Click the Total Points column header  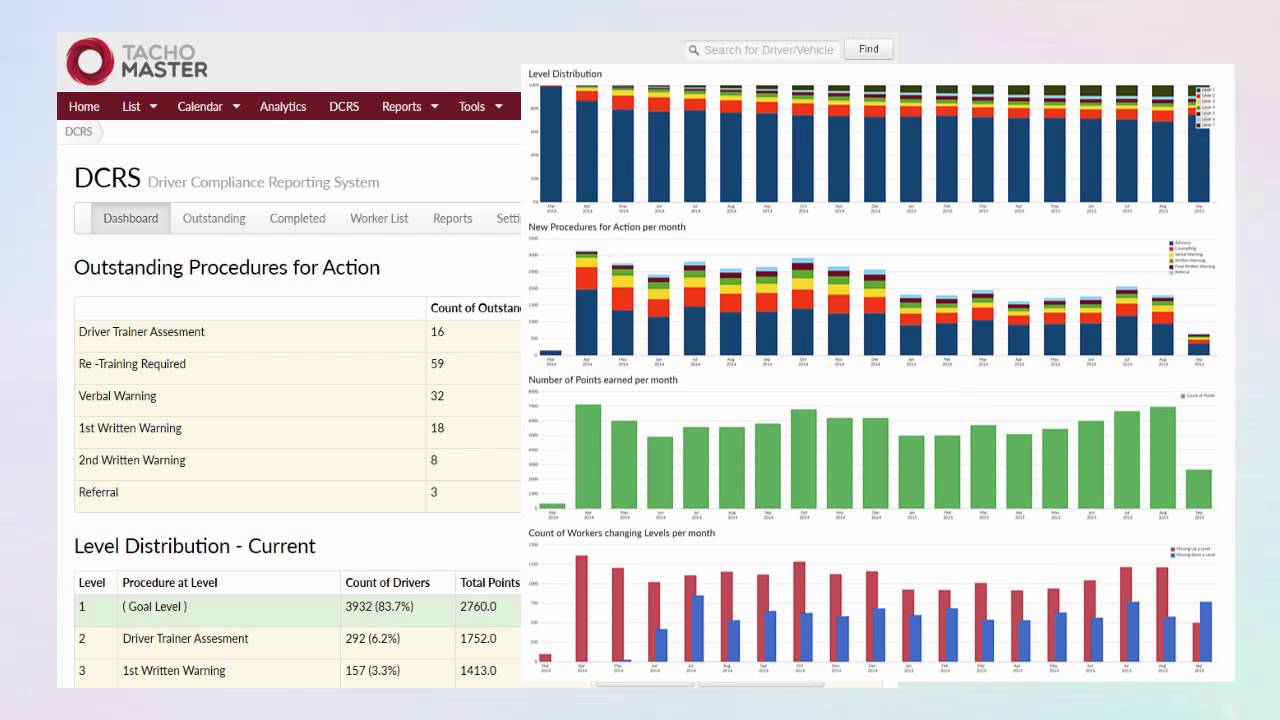[490, 583]
